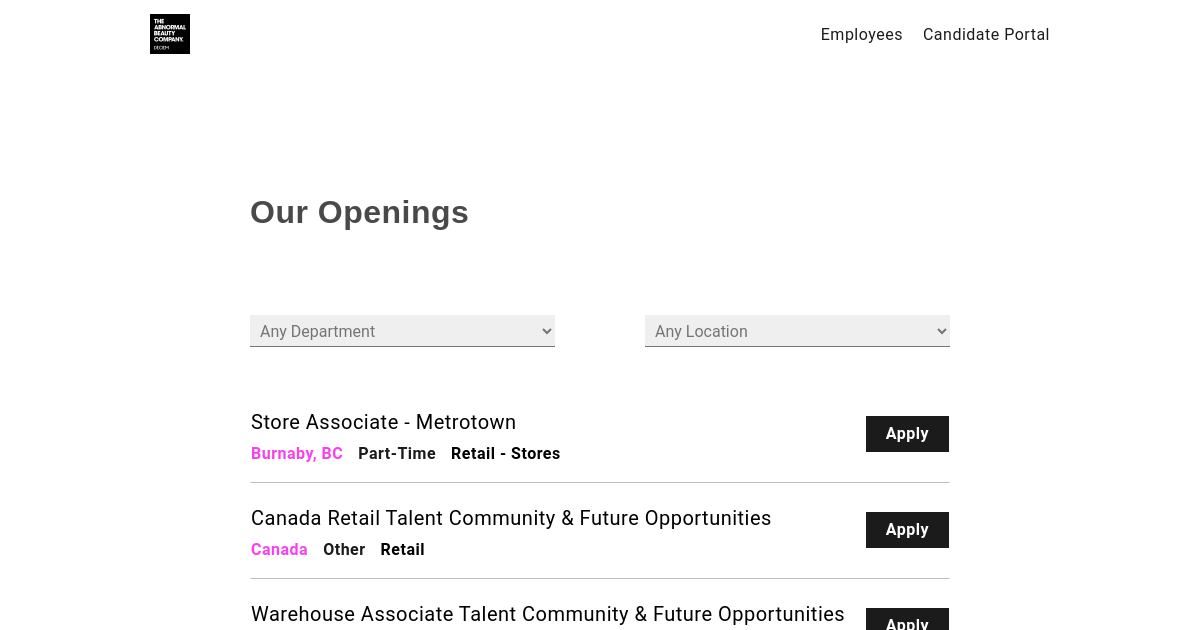
Task: Click the Part-Time job type label
Action: (397, 454)
